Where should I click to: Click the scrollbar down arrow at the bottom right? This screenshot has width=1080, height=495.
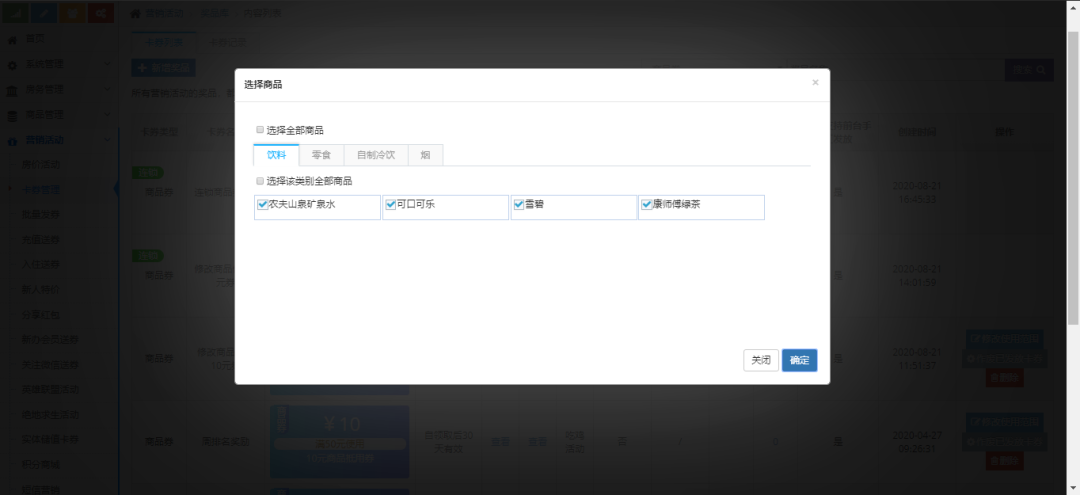[1073, 488]
